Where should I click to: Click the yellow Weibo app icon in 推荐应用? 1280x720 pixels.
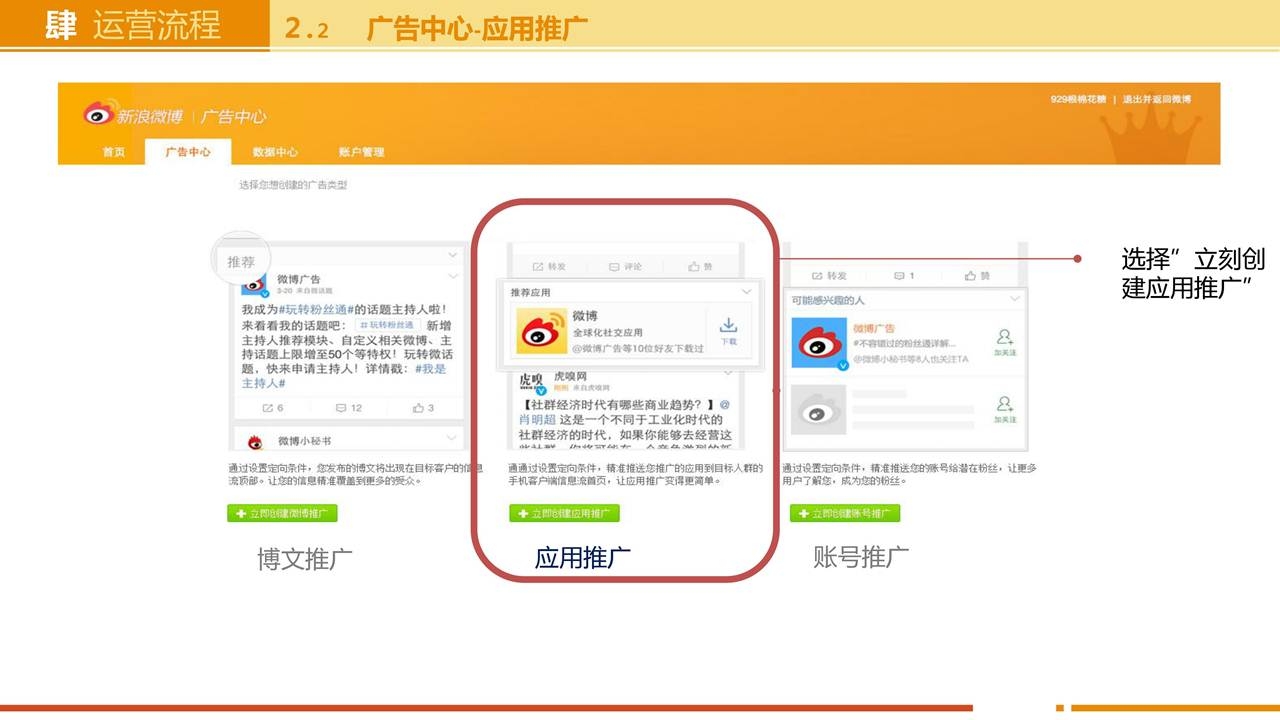pyautogui.click(x=541, y=332)
